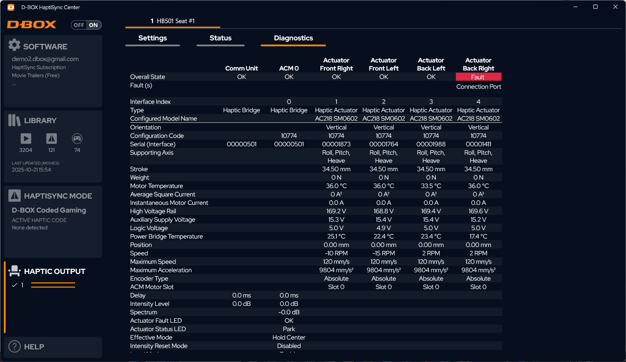Click the Actuator Back Left column header
Viewport: 626px width, 362px height.
431,64
